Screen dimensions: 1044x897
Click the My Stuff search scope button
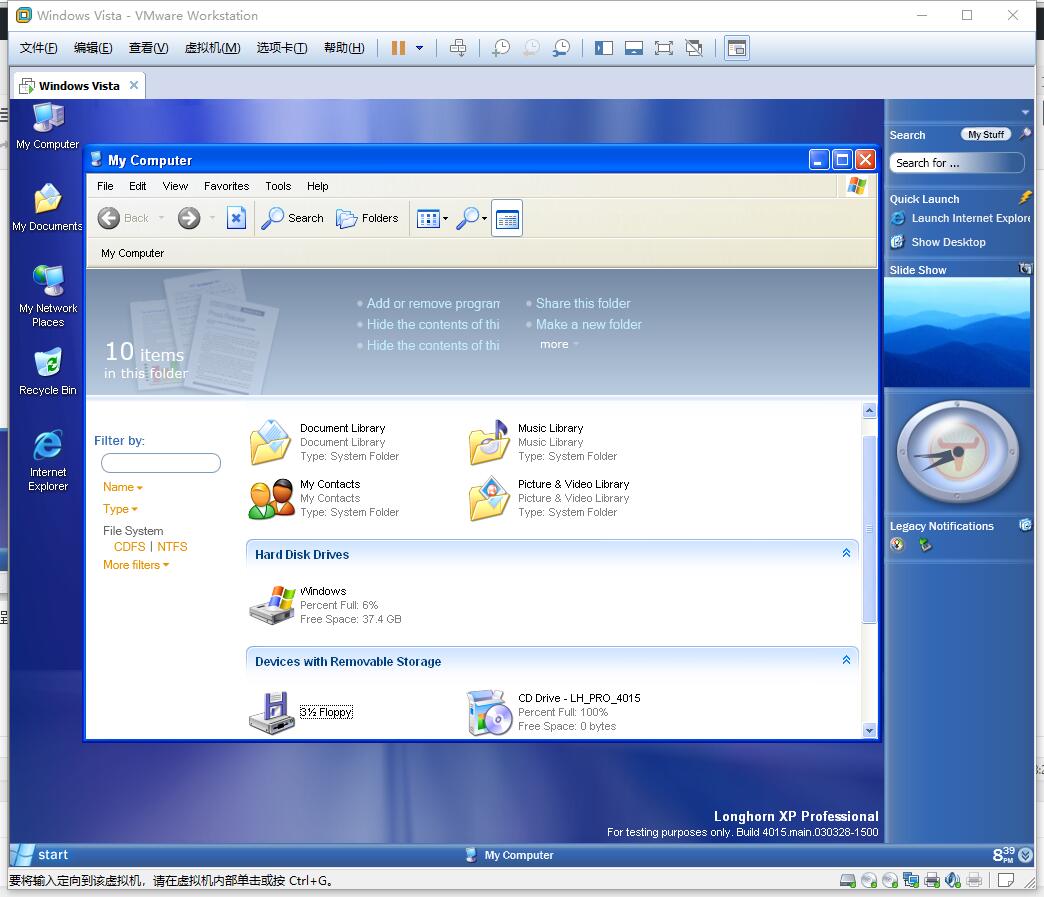click(985, 135)
